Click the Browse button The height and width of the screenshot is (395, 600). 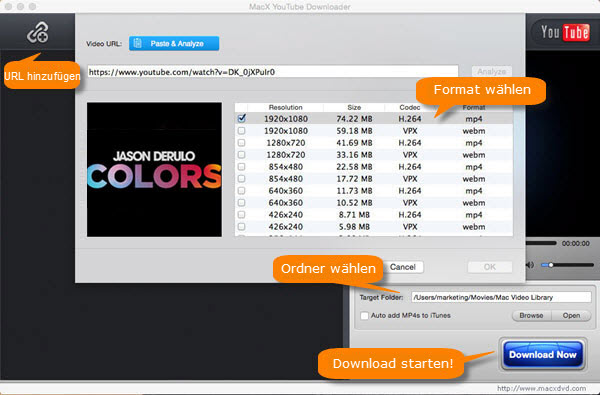pyautogui.click(x=531, y=315)
